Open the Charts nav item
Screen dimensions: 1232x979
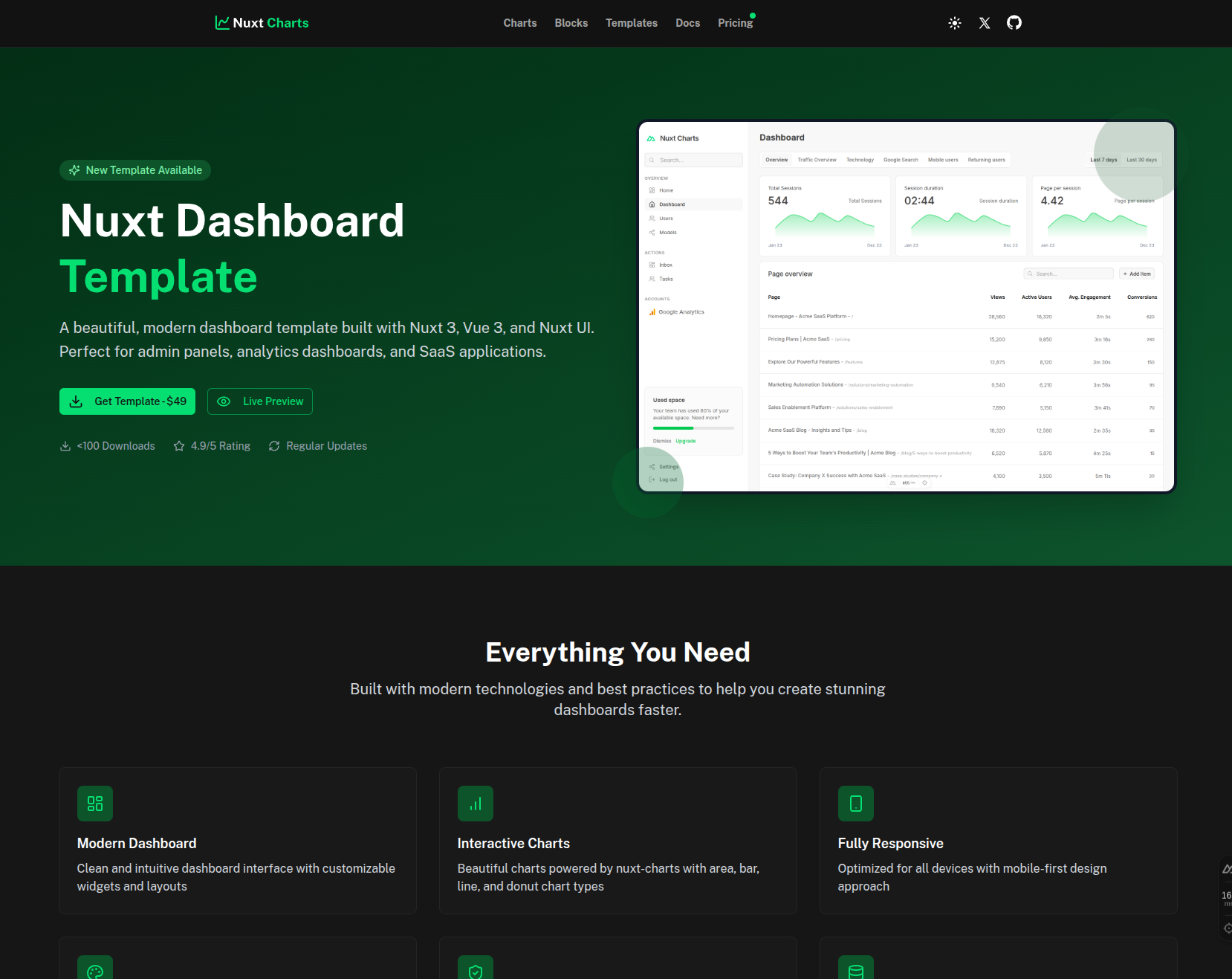(520, 23)
